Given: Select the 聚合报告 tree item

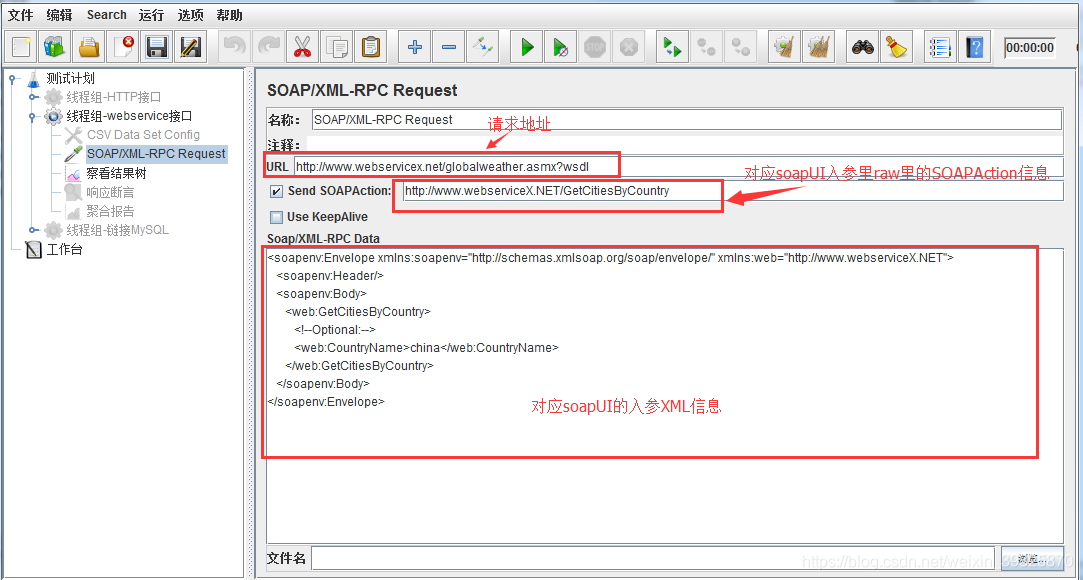Looking at the screenshot, I should 111,211.
